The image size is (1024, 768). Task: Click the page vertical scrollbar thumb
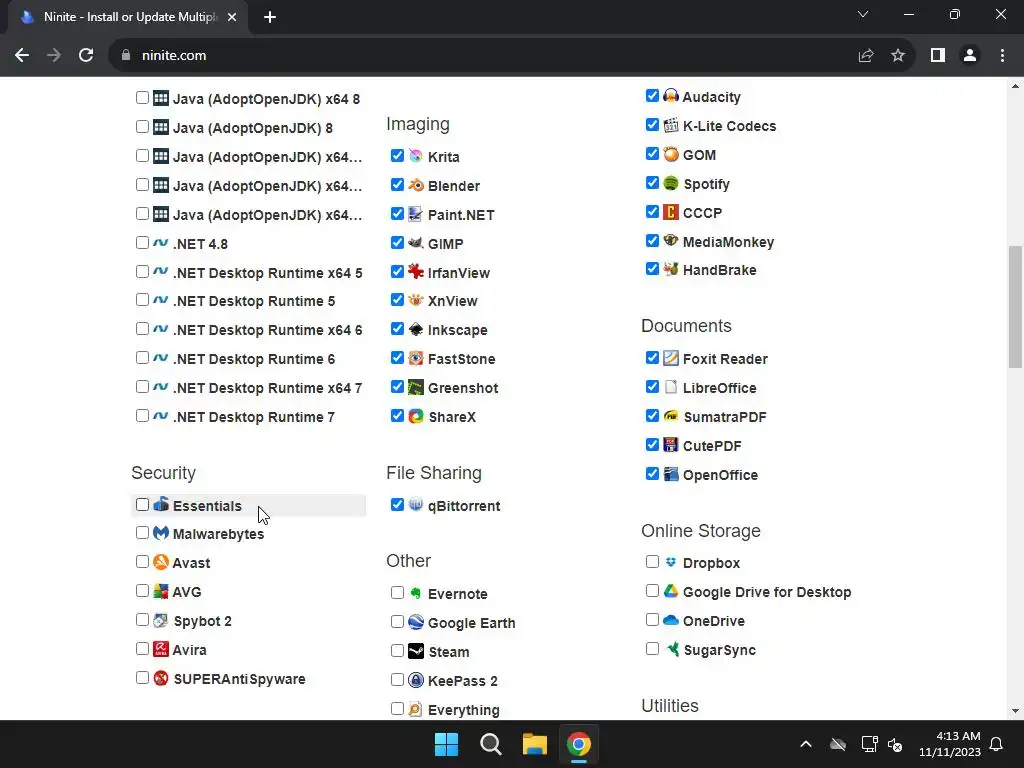pos(1015,307)
